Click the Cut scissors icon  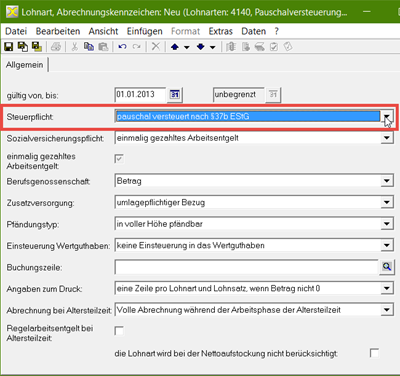[75, 47]
